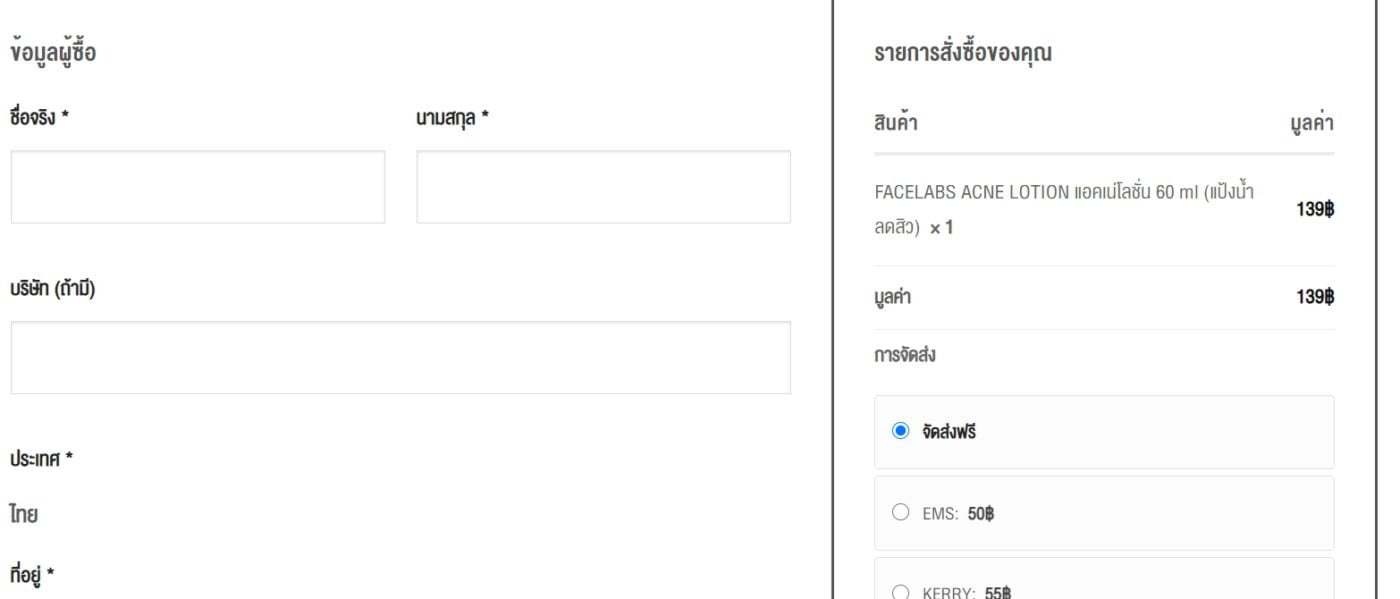Viewport: 1400px width, 599px height.
Task: Click the ชื่อจริง first name input field
Action: [x=197, y=186]
